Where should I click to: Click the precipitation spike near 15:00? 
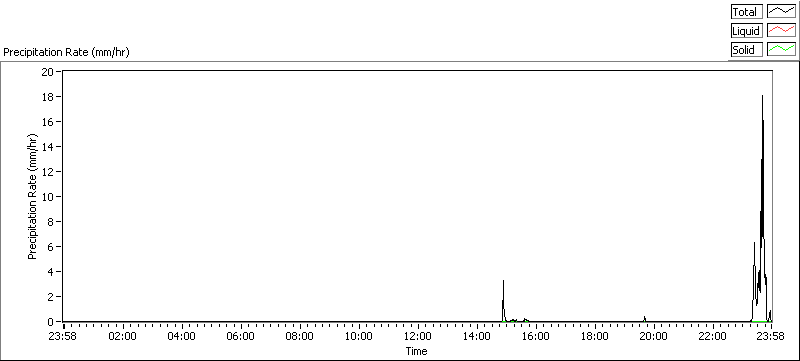click(503, 281)
